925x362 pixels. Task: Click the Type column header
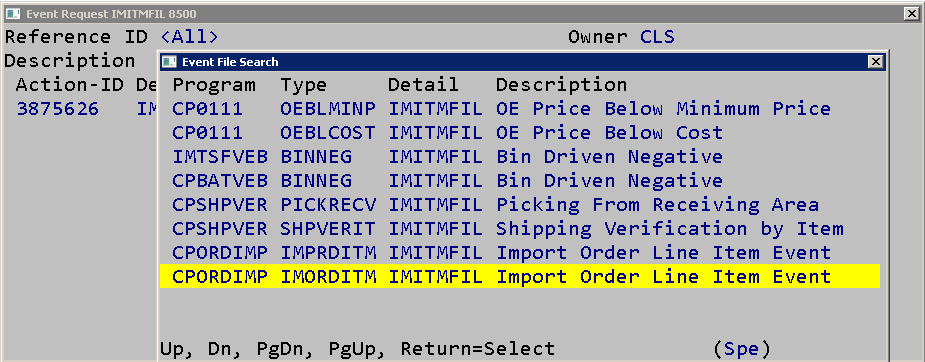tap(304, 85)
